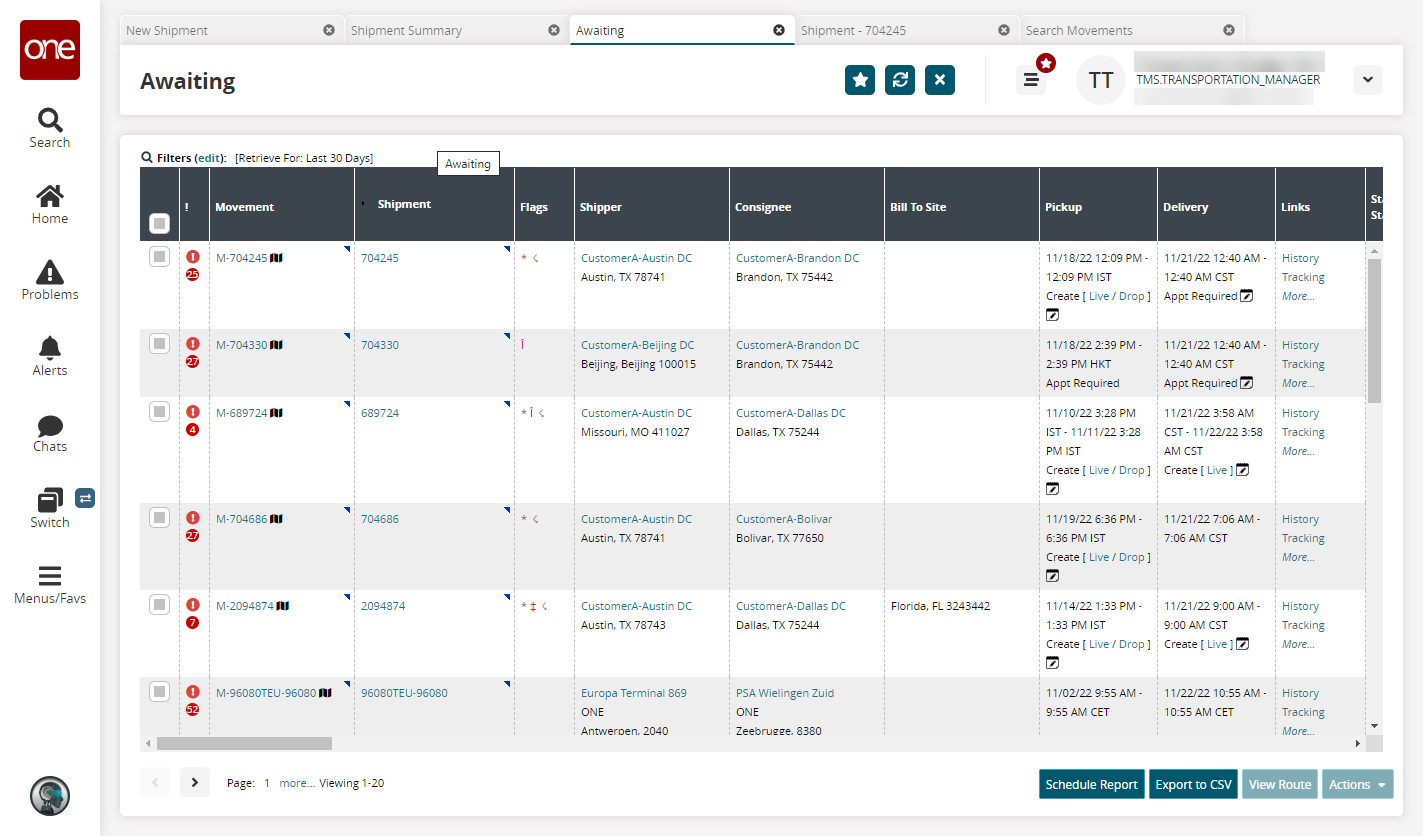
Task: Switch to the Search Movements tab
Action: (x=1079, y=30)
